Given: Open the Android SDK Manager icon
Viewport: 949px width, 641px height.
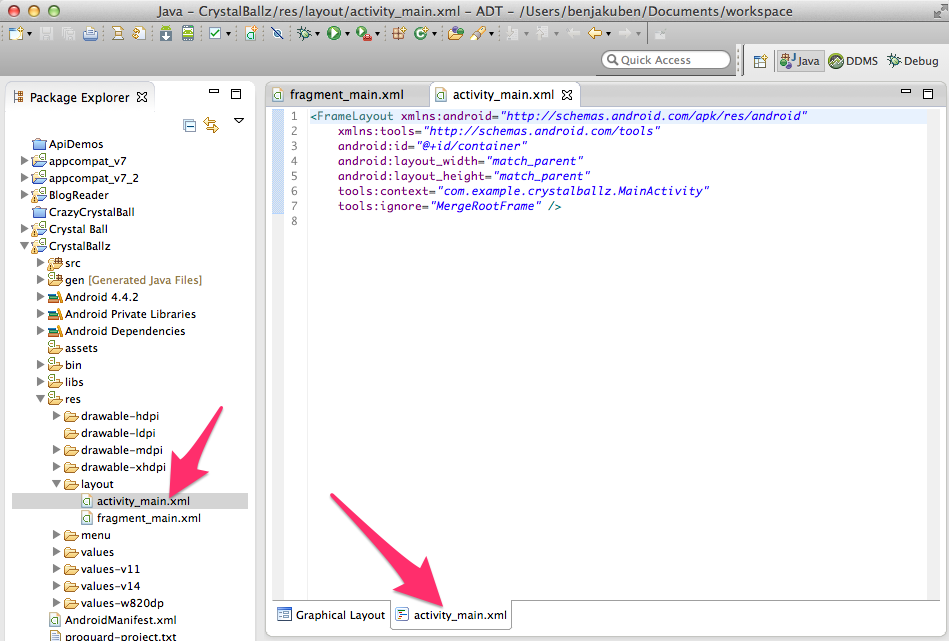Looking at the screenshot, I should 166,33.
